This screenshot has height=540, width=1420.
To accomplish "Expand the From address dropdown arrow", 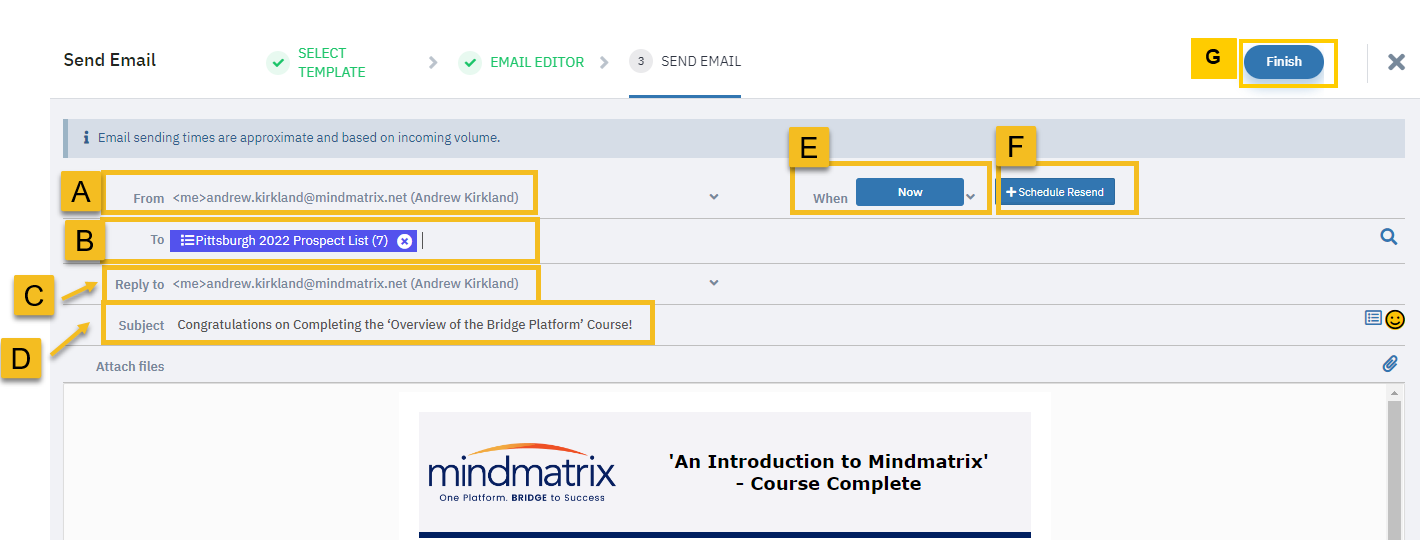I will coord(714,197).
